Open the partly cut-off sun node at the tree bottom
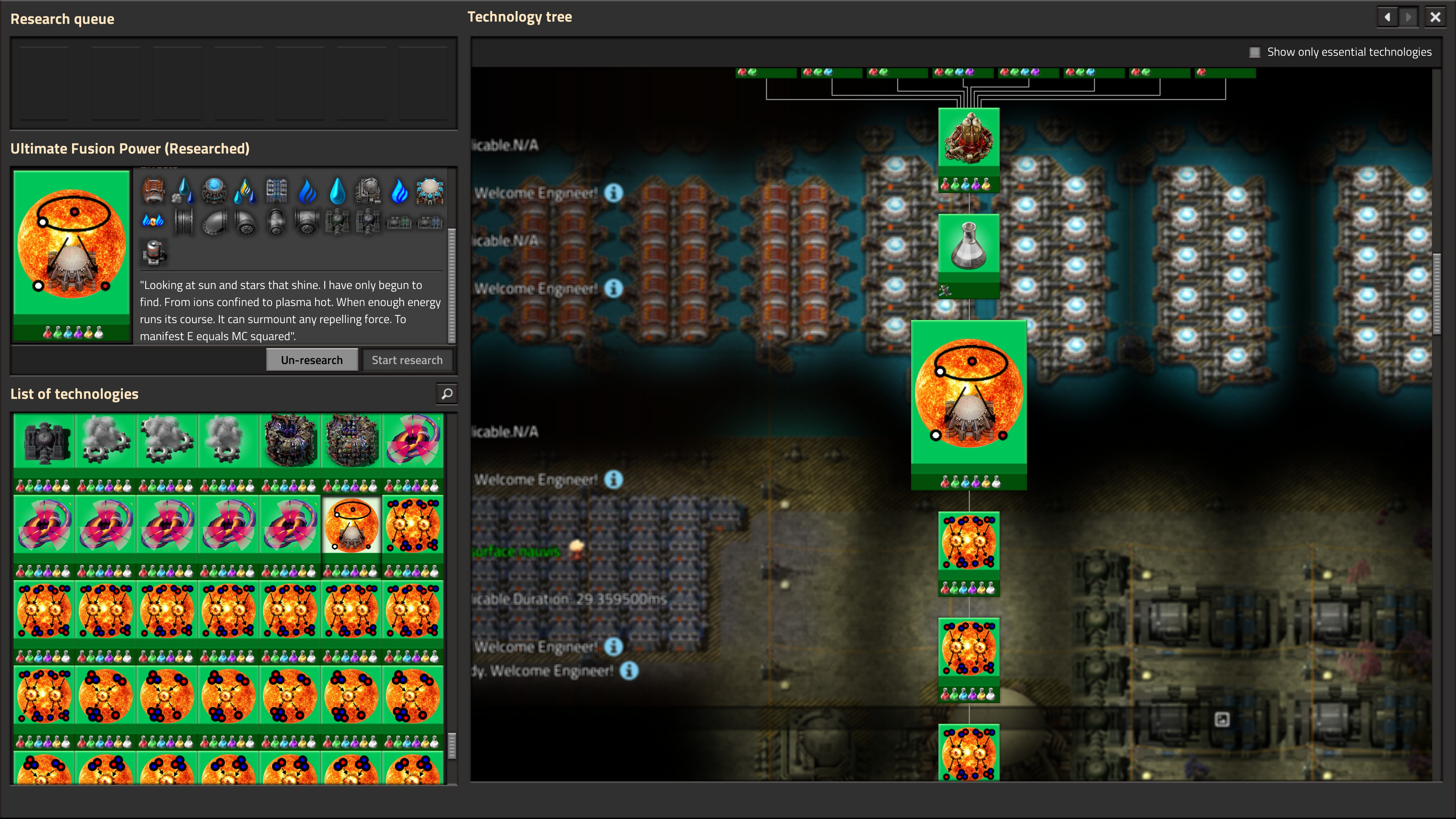1456x819 pixels. (x=969, y=752)
